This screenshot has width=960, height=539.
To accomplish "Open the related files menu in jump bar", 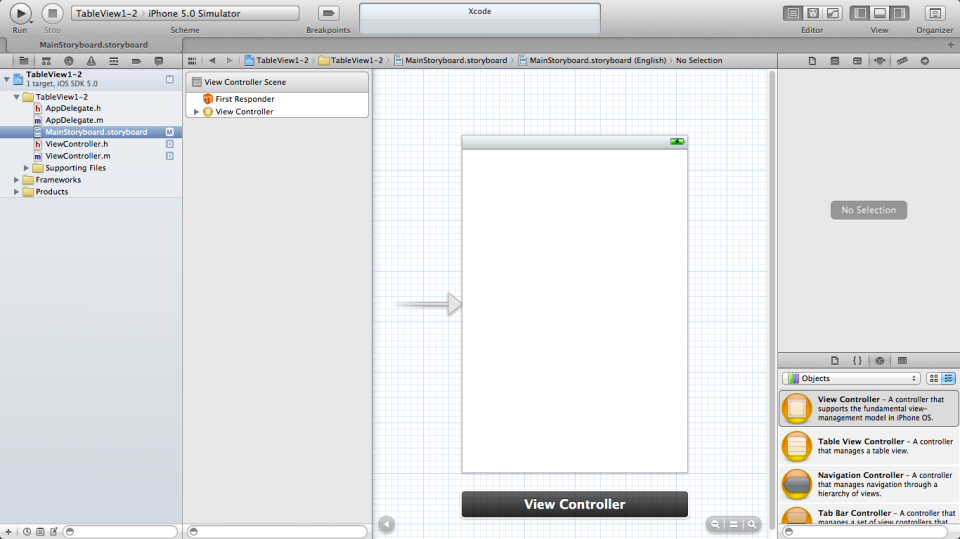I will (192, 61).
